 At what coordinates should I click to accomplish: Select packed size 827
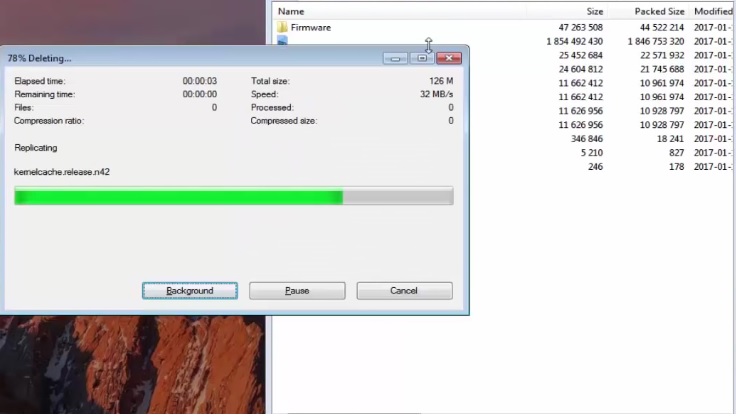pyautogui.click(x=676, y=153)
